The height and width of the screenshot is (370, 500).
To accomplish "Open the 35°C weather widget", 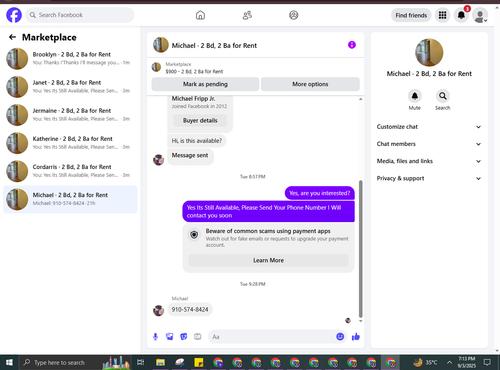I will click(x=425, y=362).
